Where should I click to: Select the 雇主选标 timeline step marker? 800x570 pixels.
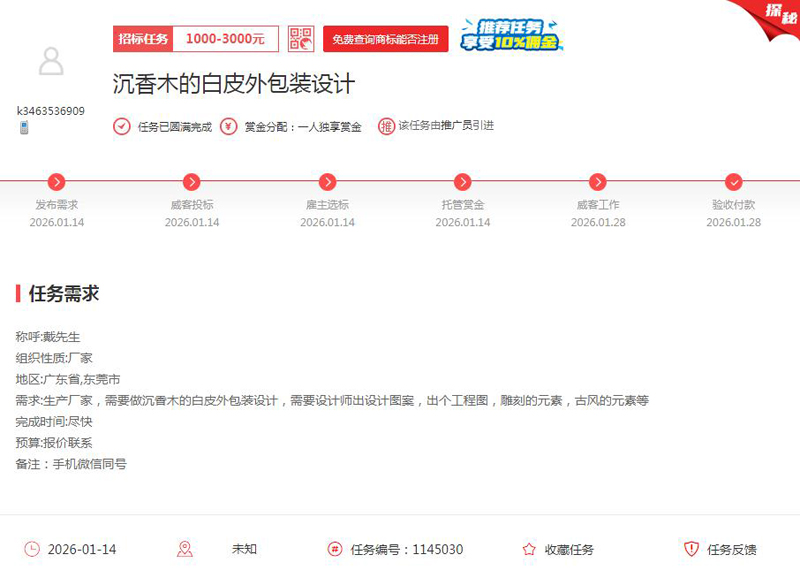point(328,182)
